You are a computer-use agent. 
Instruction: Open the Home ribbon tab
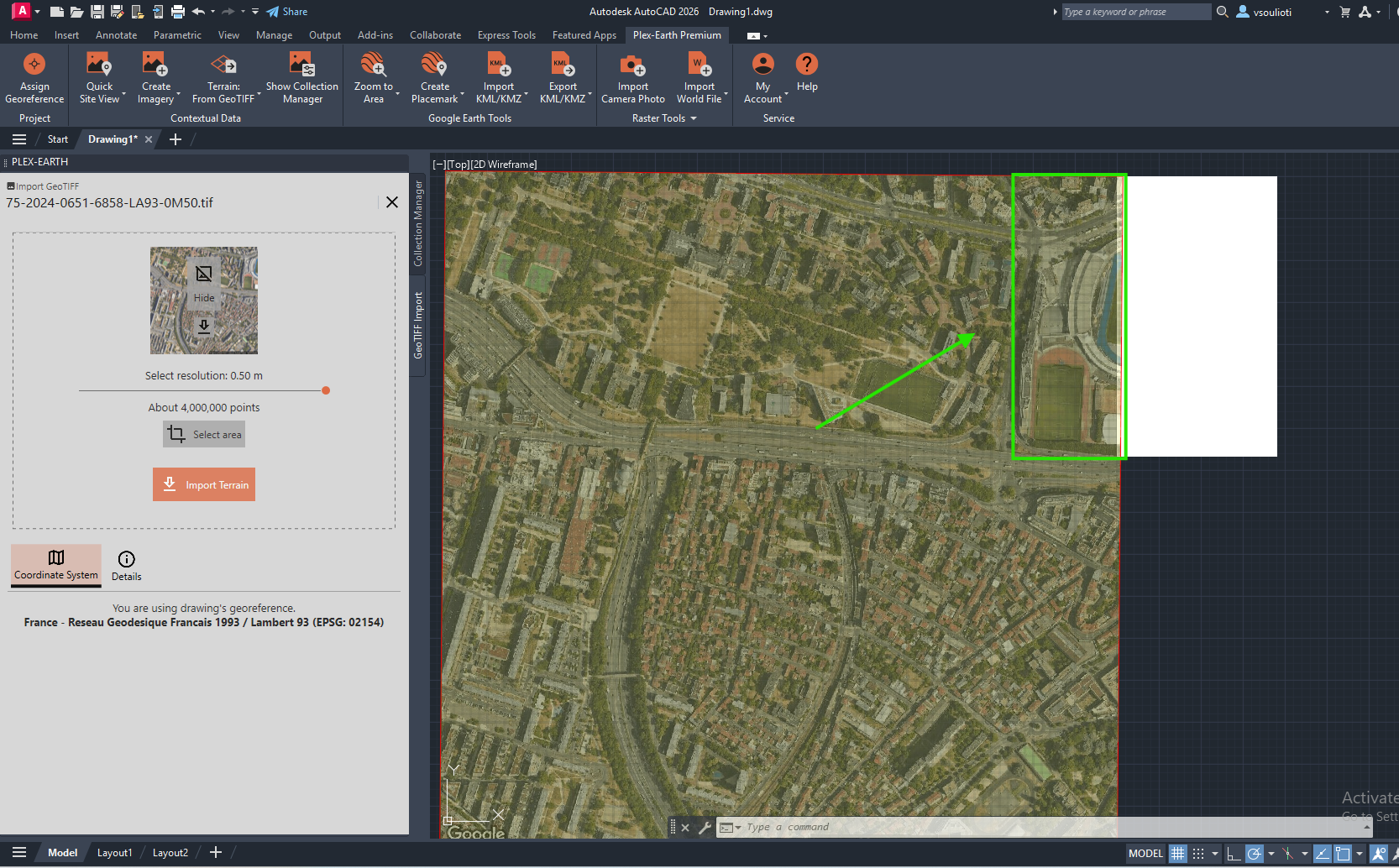pyautogui.click(x=24, y=35)
